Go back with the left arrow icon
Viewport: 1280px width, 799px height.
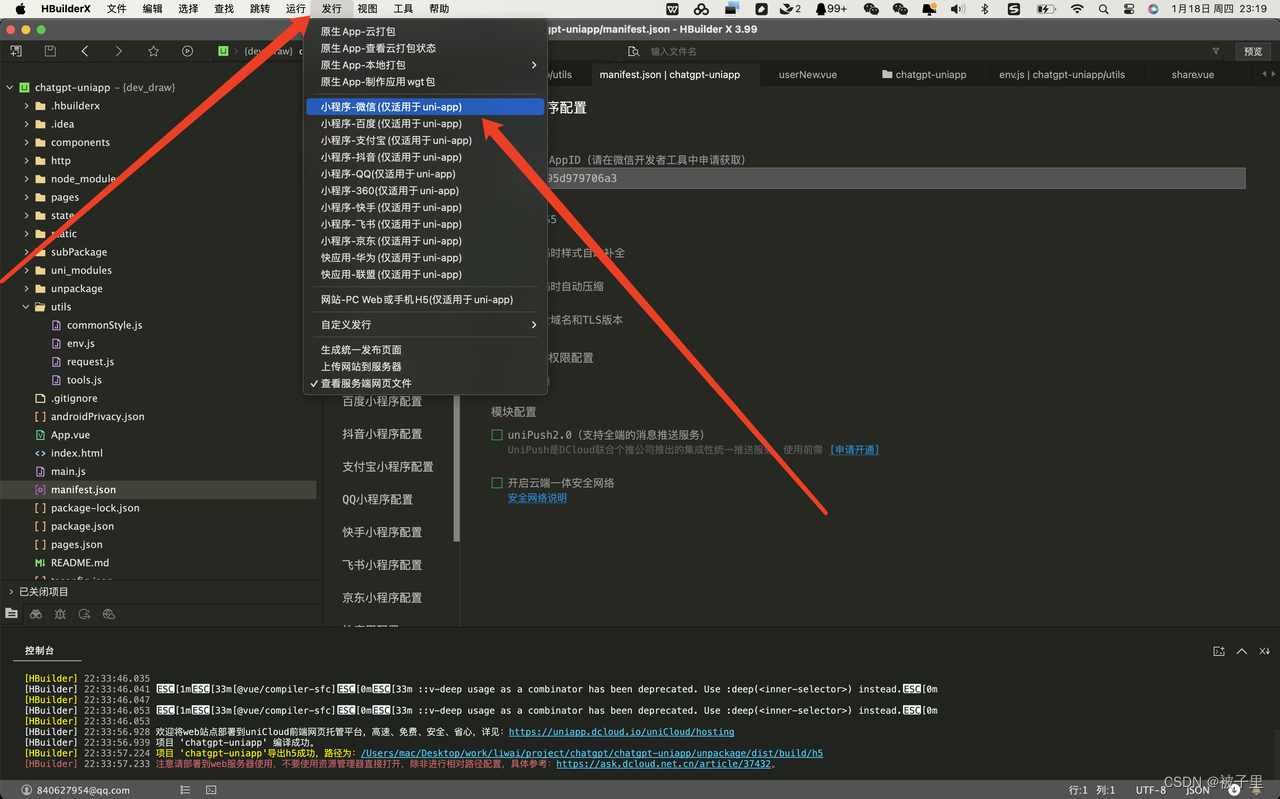coord(85,51)
